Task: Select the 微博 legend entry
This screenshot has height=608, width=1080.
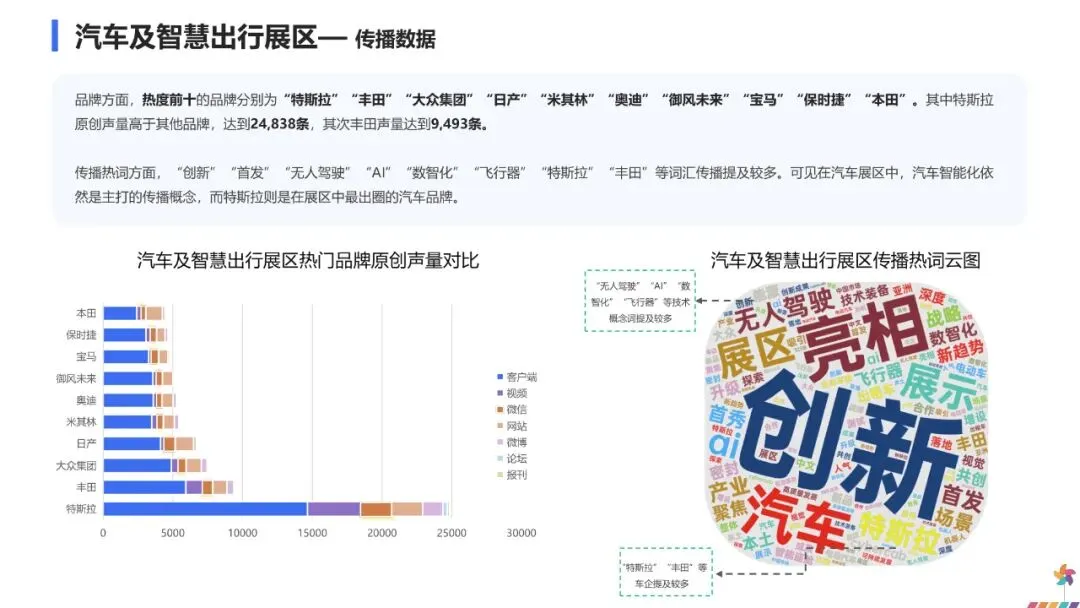Action: tap(512, 442)
